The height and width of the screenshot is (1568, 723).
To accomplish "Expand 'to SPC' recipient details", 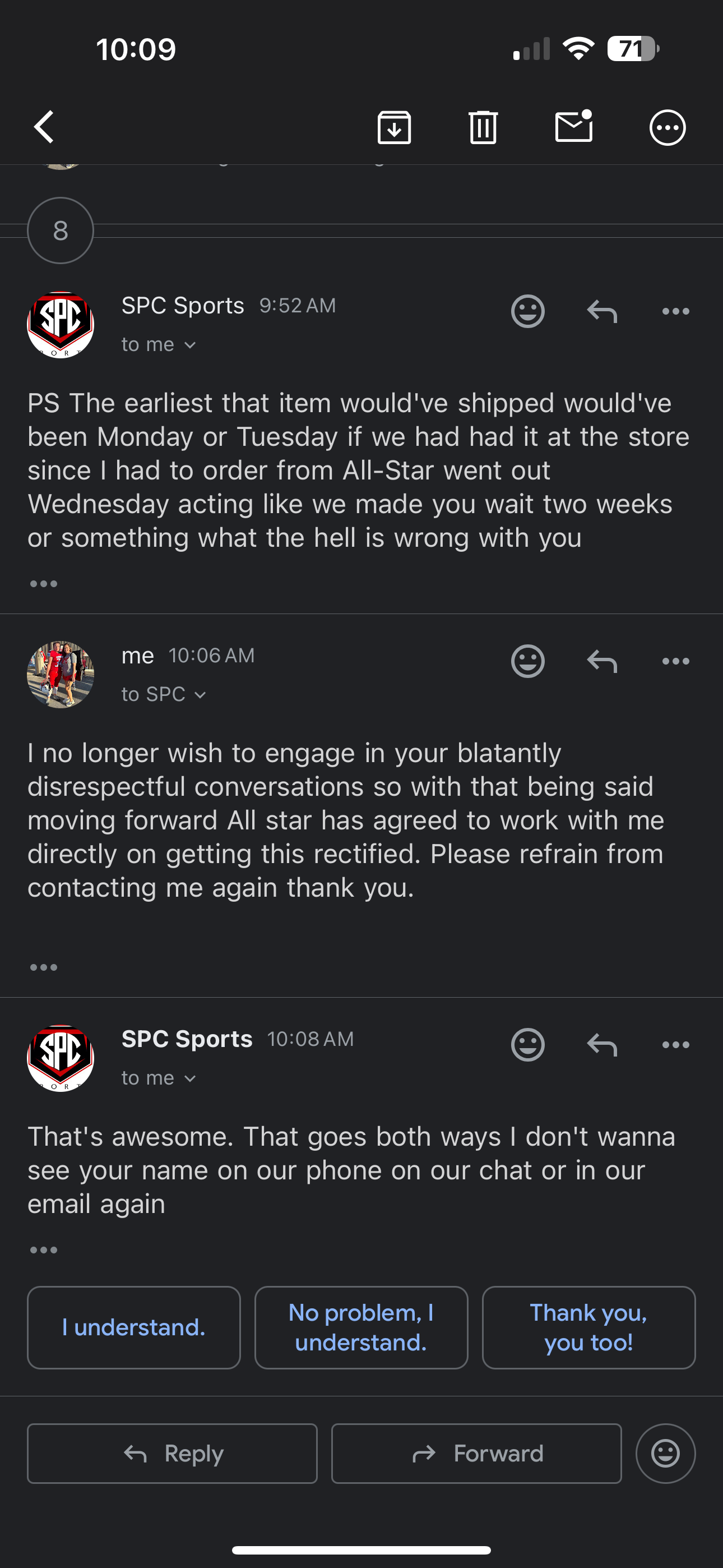I will 164,694.
